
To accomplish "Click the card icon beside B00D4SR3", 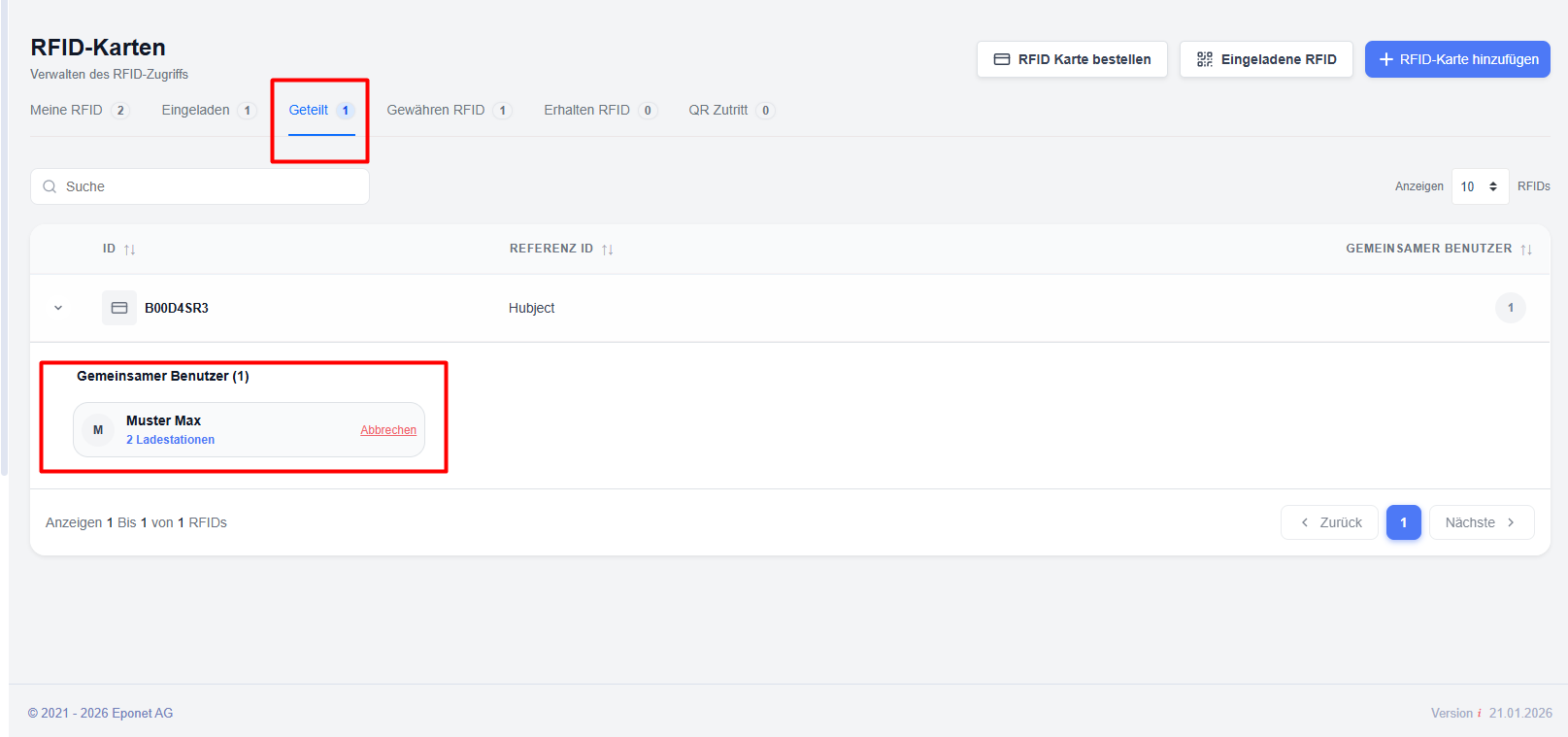I will pyautogui.click(x=119, y=308).
